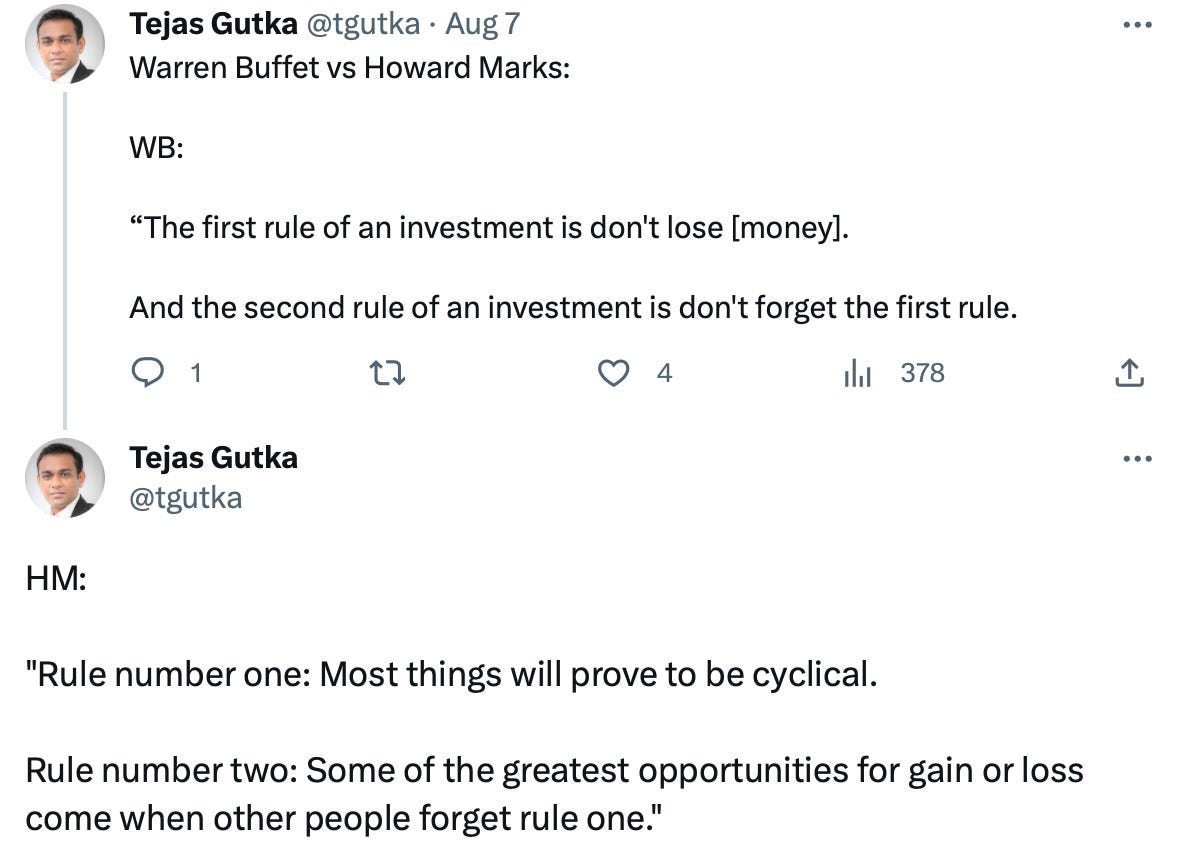Open the reply comment bubble icon
Screen dimensions: 1180x858
coord(148,372)
